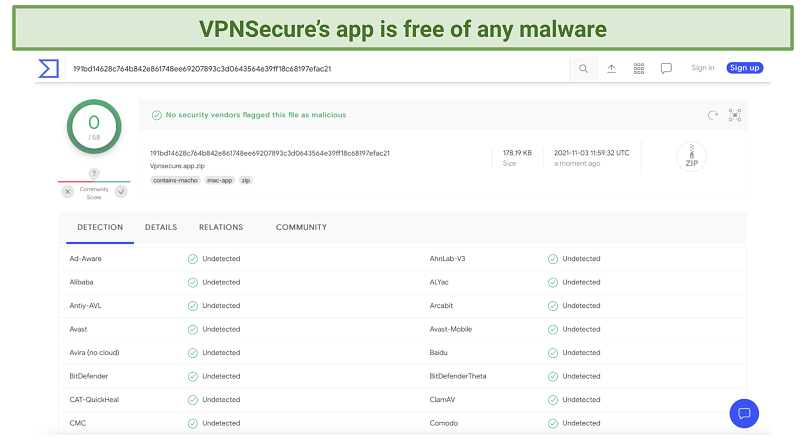806x440 pixels.
Task: Click the CMC undetected check icon
Action: 193,424
